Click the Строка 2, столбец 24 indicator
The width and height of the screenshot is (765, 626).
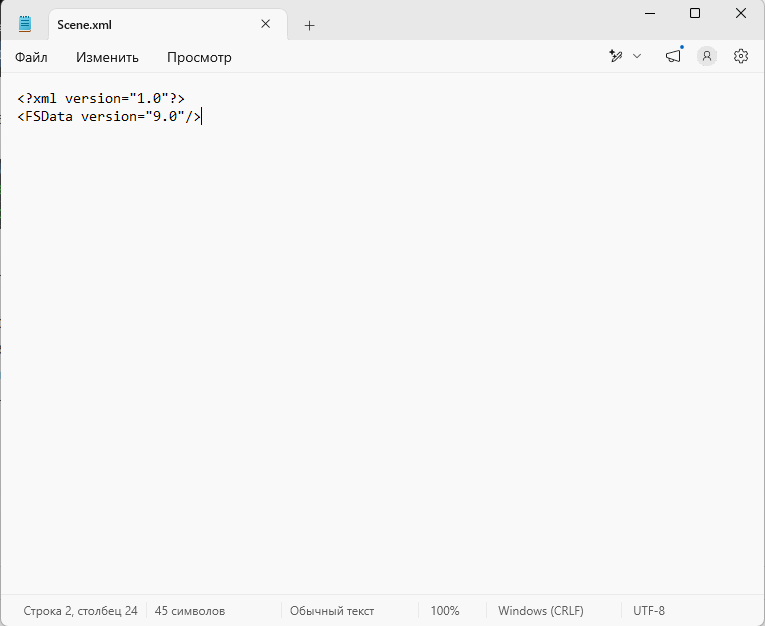click(81, 610)
